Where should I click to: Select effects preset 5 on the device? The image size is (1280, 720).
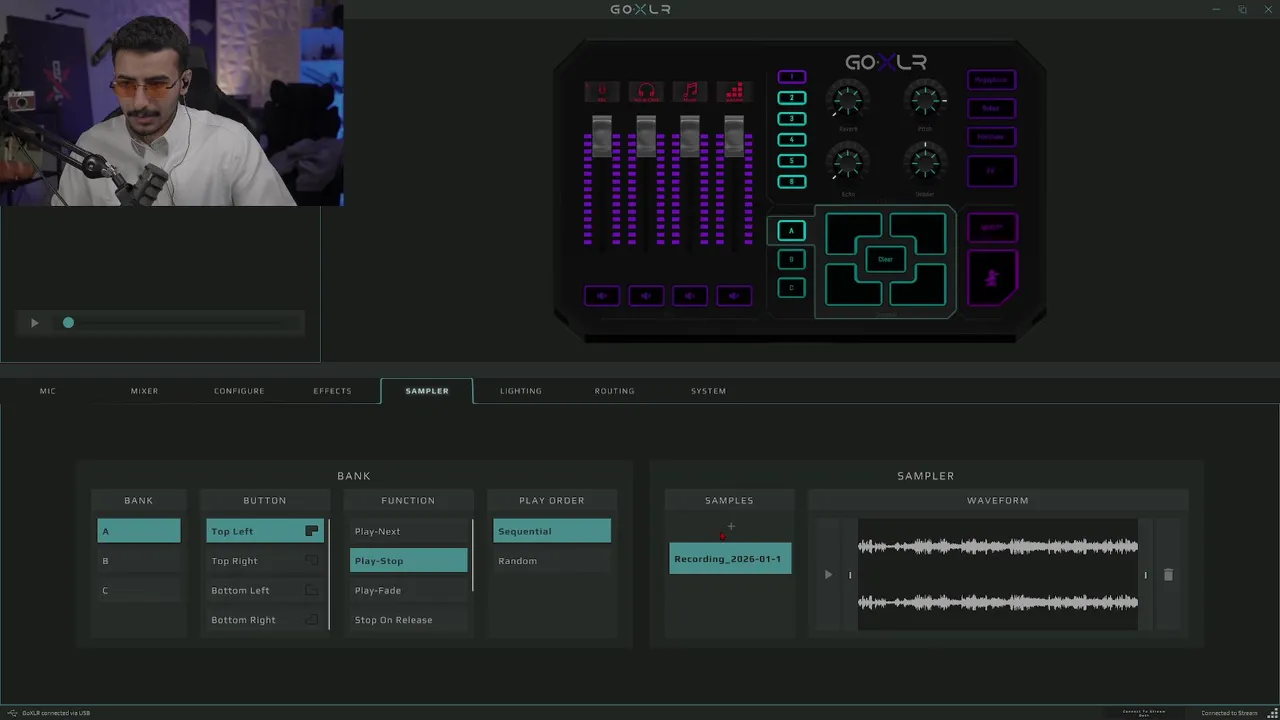click(792, 161)
